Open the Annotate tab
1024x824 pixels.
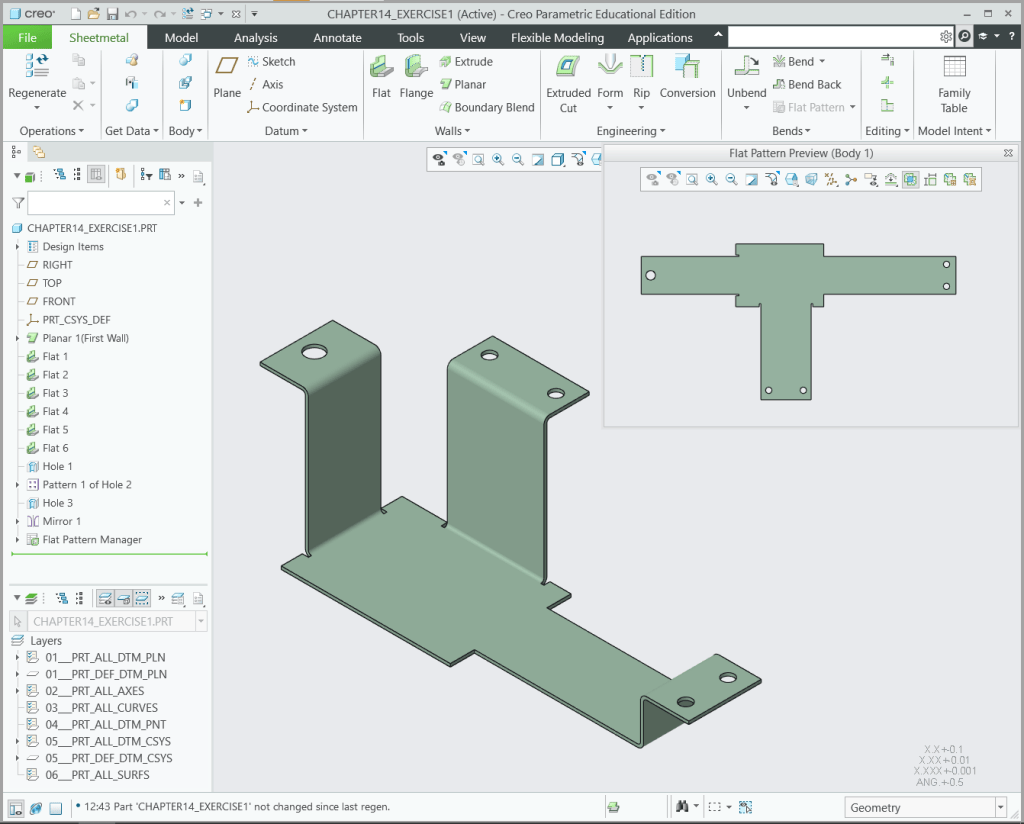click(337, 37)
